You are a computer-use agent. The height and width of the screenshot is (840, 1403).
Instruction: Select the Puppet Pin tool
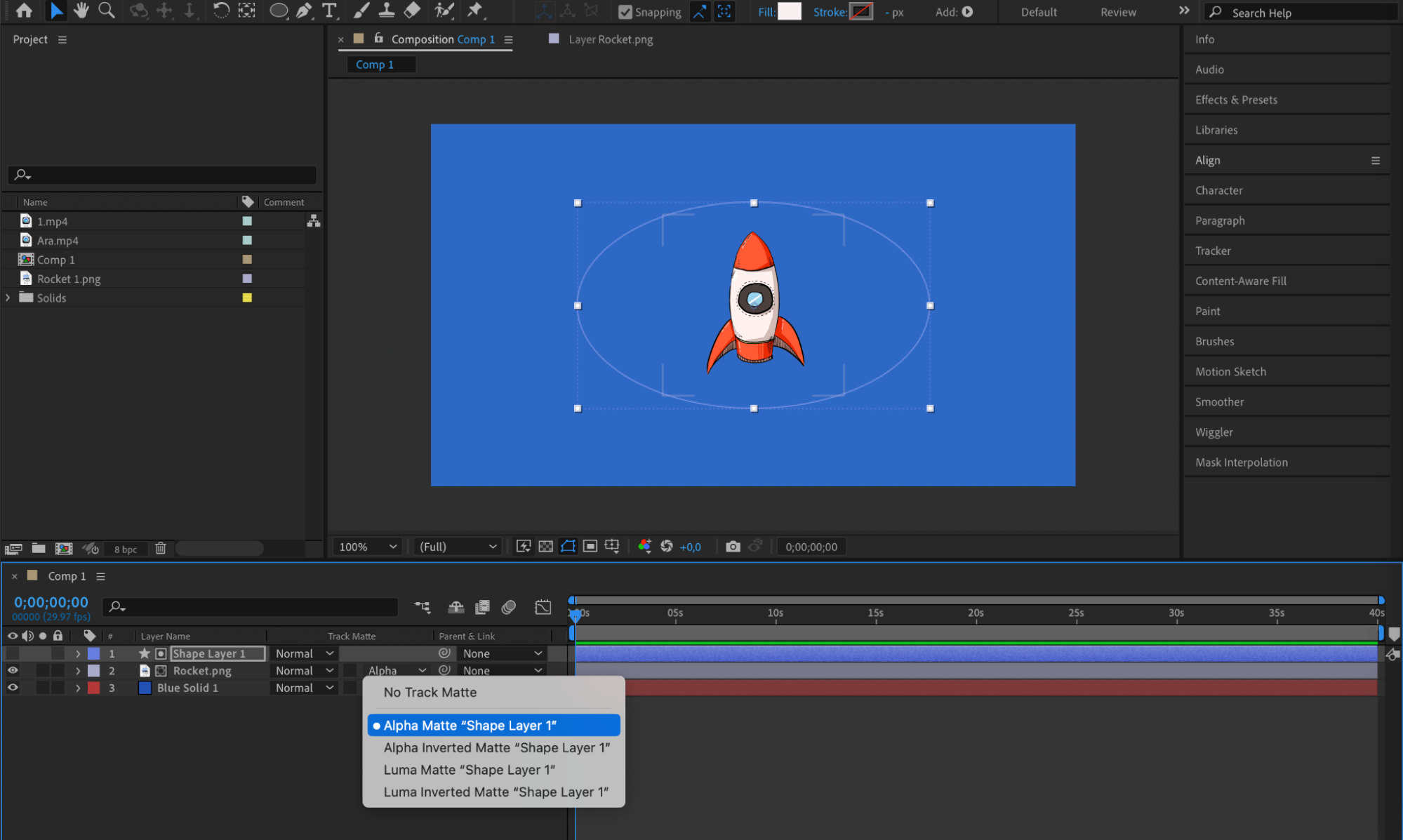point(475,11)
